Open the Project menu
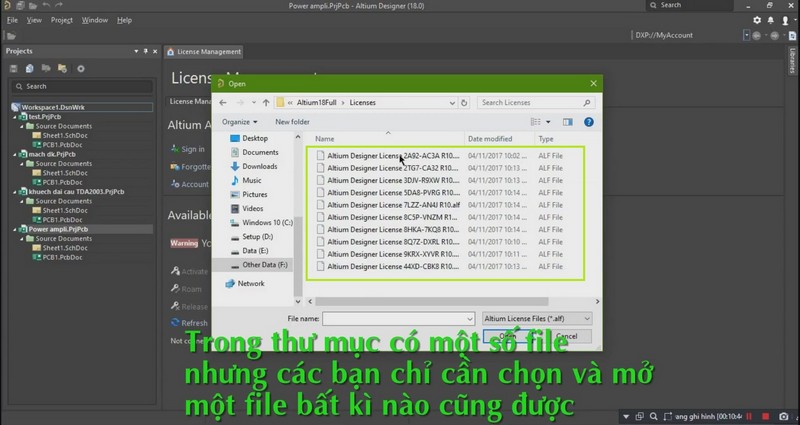Screen dimensions: 800x425 click(x=62, y=20)
